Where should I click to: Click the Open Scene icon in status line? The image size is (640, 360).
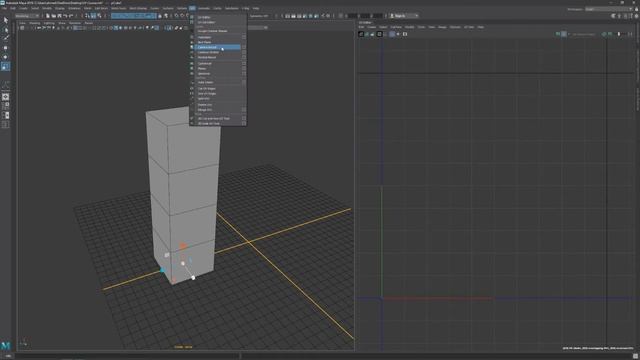(x=53, y=16)
